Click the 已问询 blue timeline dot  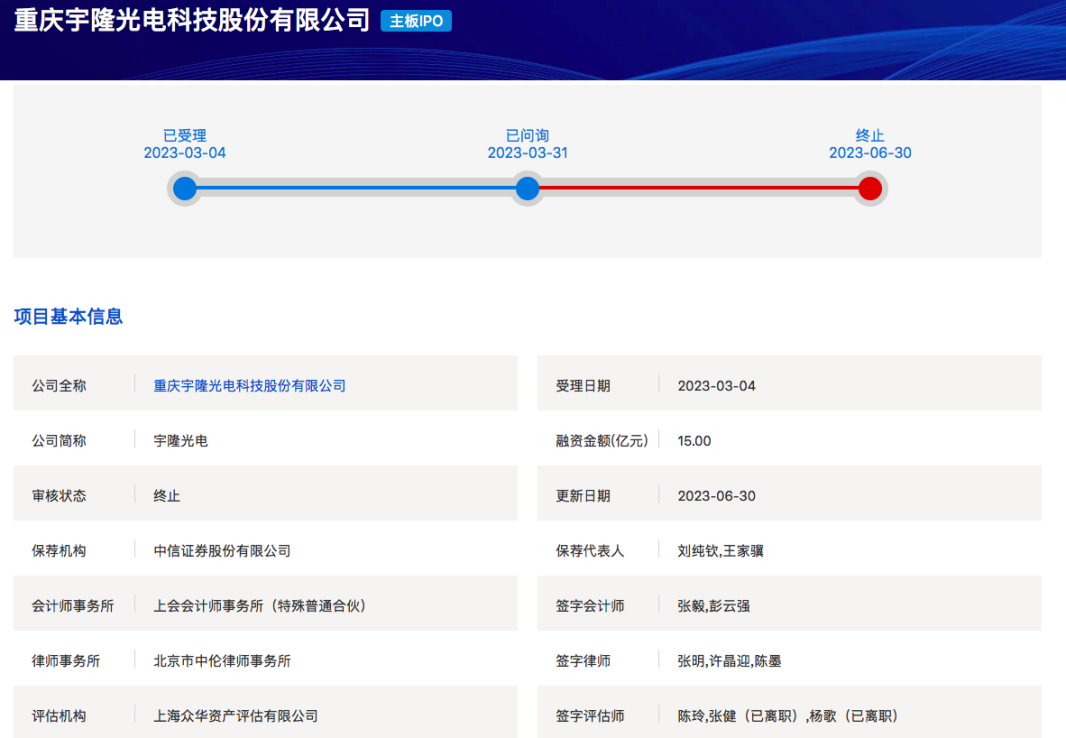coord(528,188)
